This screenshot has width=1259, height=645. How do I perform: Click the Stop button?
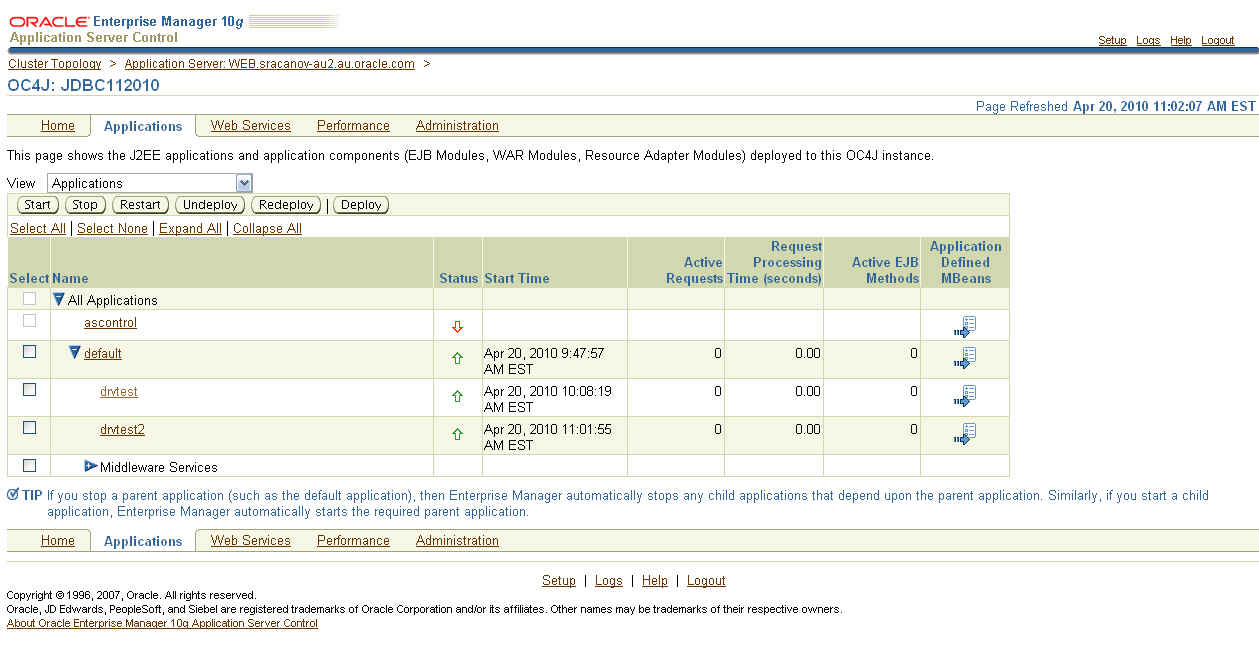(85, 205)
